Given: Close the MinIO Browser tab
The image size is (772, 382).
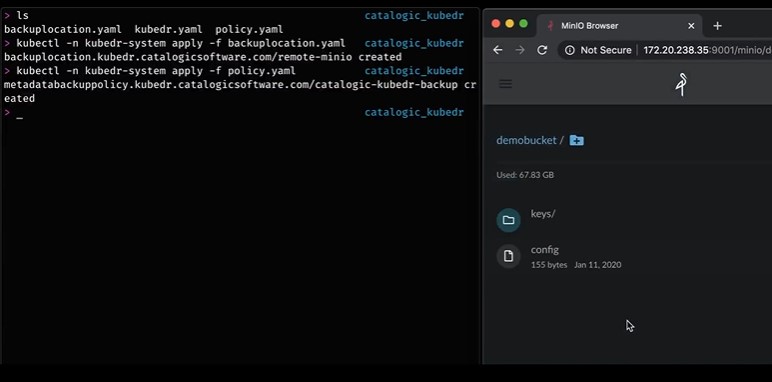Looking at the screenshot, I should [691, 26].
